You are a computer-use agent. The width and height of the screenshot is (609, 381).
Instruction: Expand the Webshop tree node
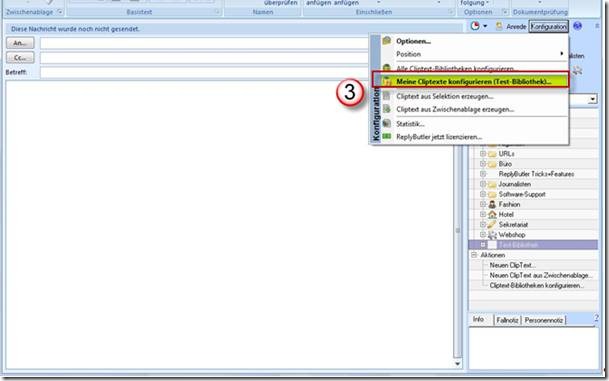click(x=483, y=235)
